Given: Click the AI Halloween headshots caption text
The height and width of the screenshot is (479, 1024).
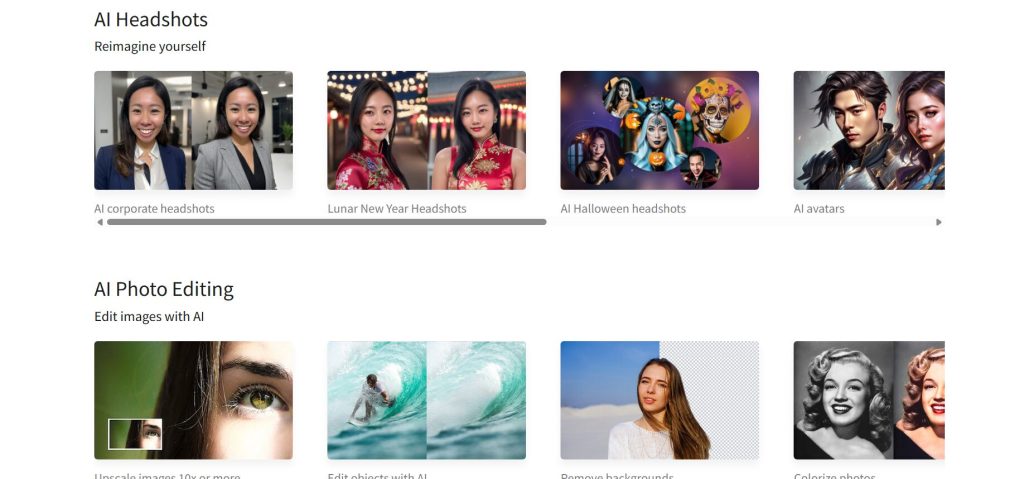Looking at the screenshot, I should tap(623, 208).
